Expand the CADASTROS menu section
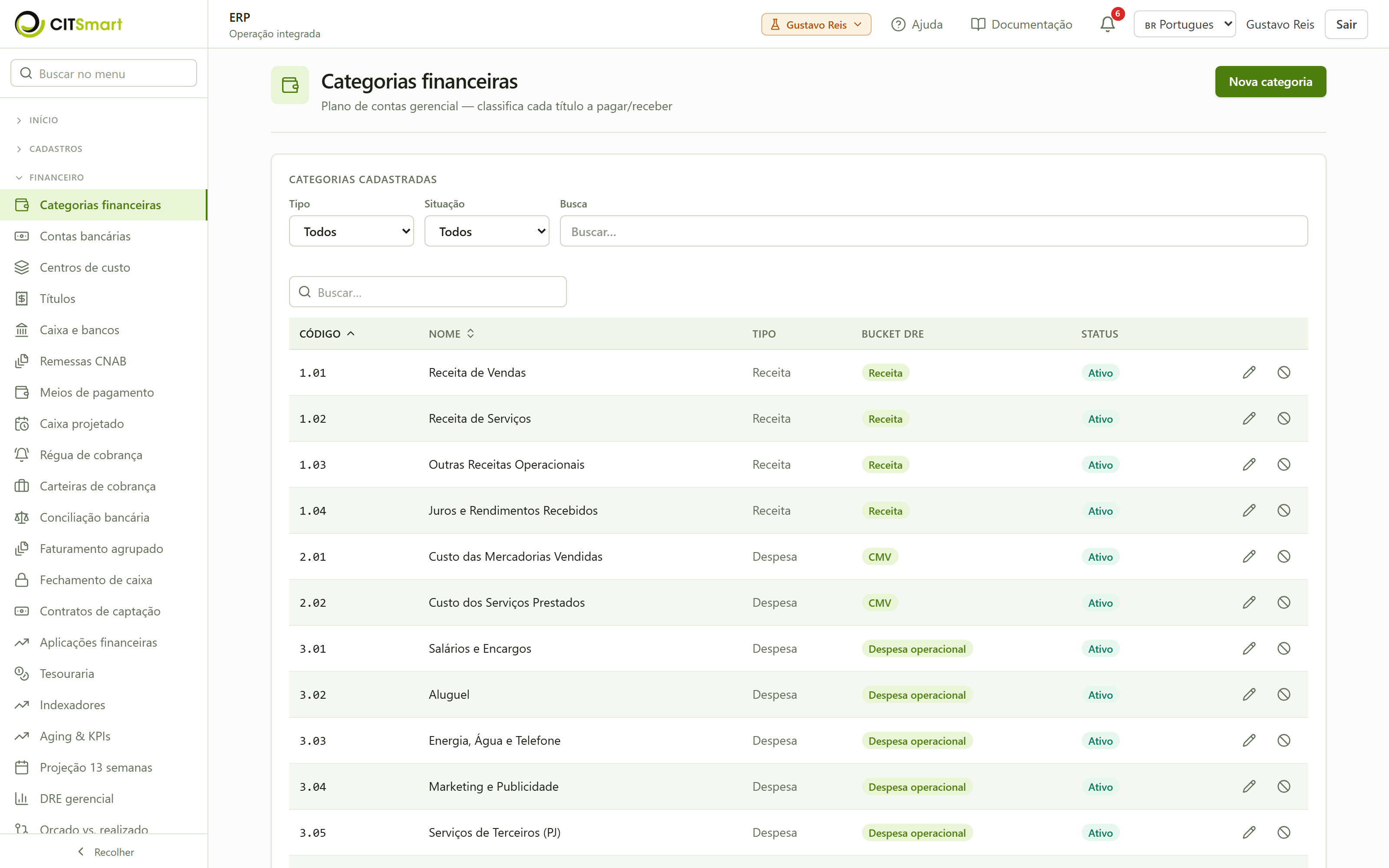 pyautogui.click(x=50, y=149)
